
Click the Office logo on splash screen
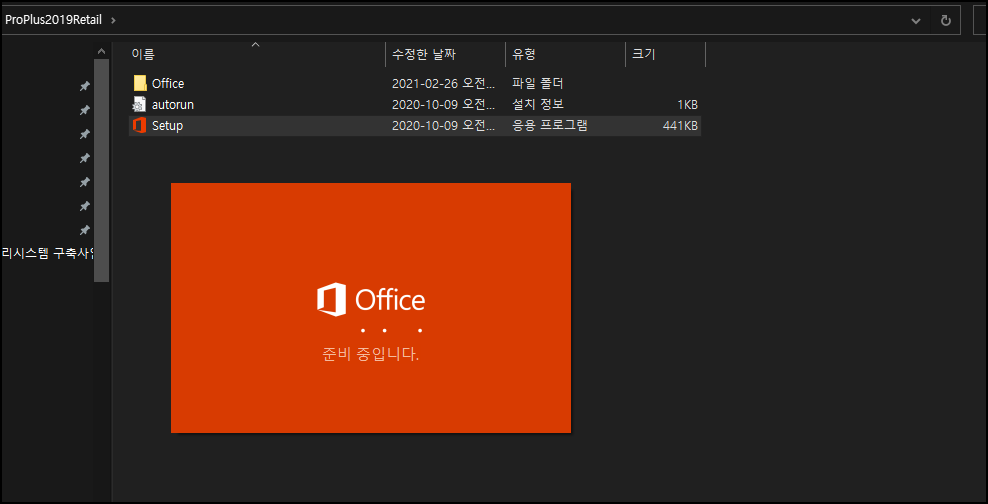pyautogui.click(x=371, y=299)
